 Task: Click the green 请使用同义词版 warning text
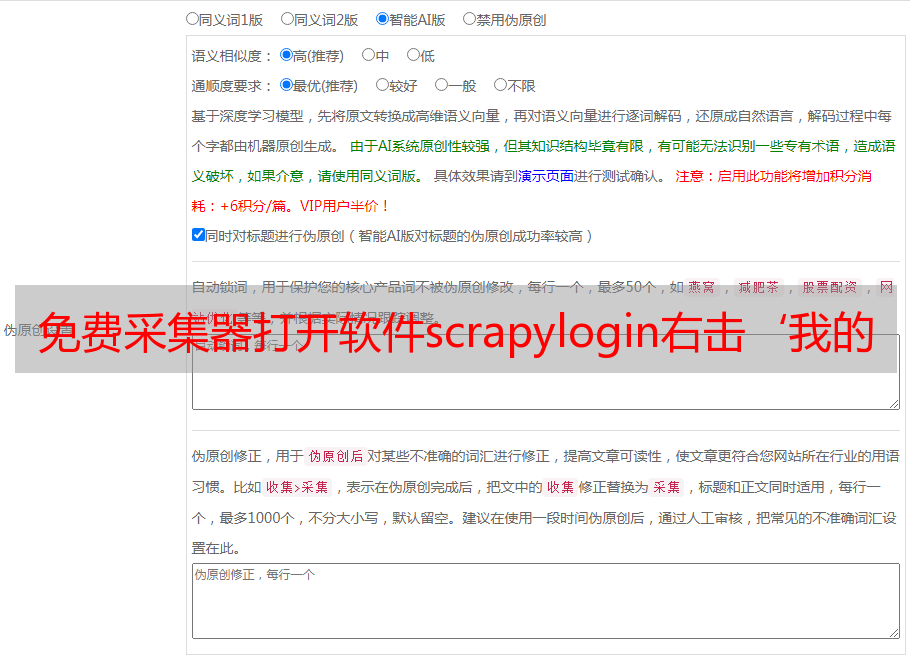[371, 176]
